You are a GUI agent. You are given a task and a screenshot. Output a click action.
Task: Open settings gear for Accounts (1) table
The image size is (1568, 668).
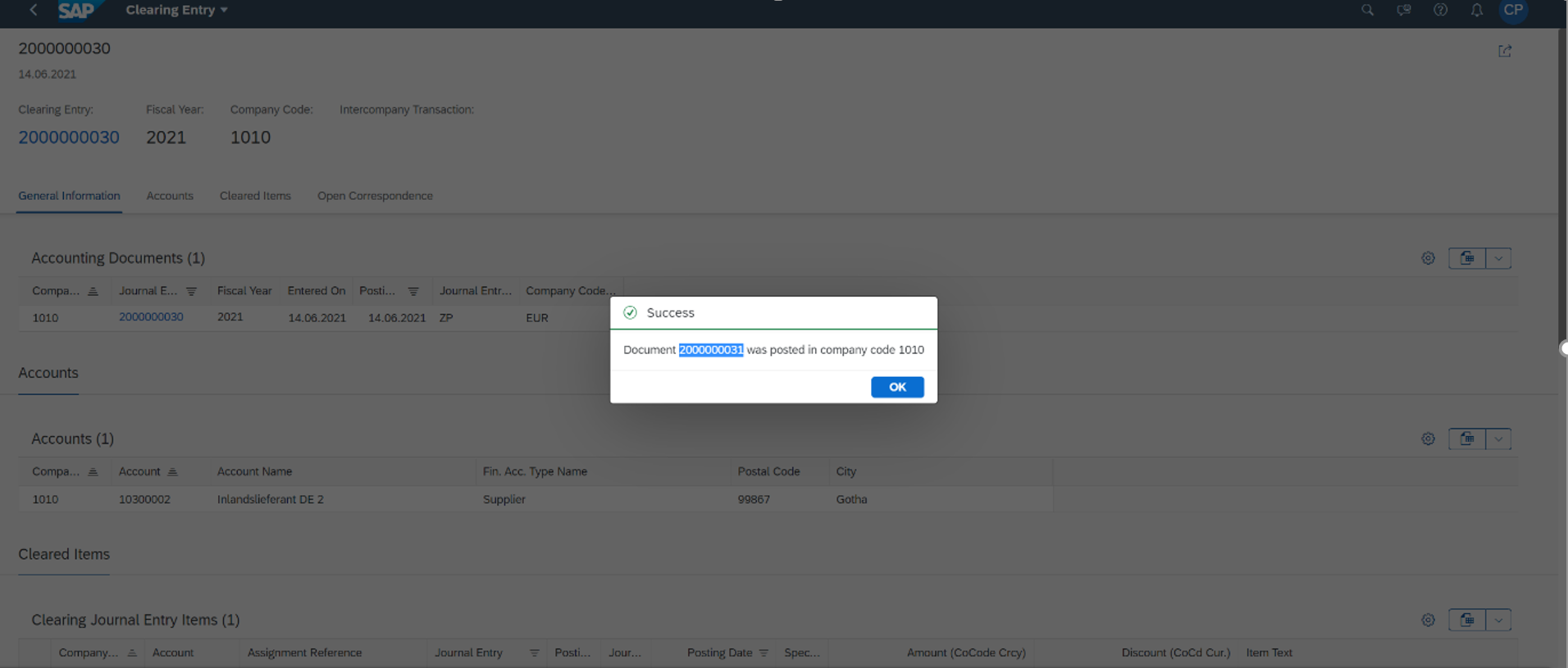click(1428, 439)
